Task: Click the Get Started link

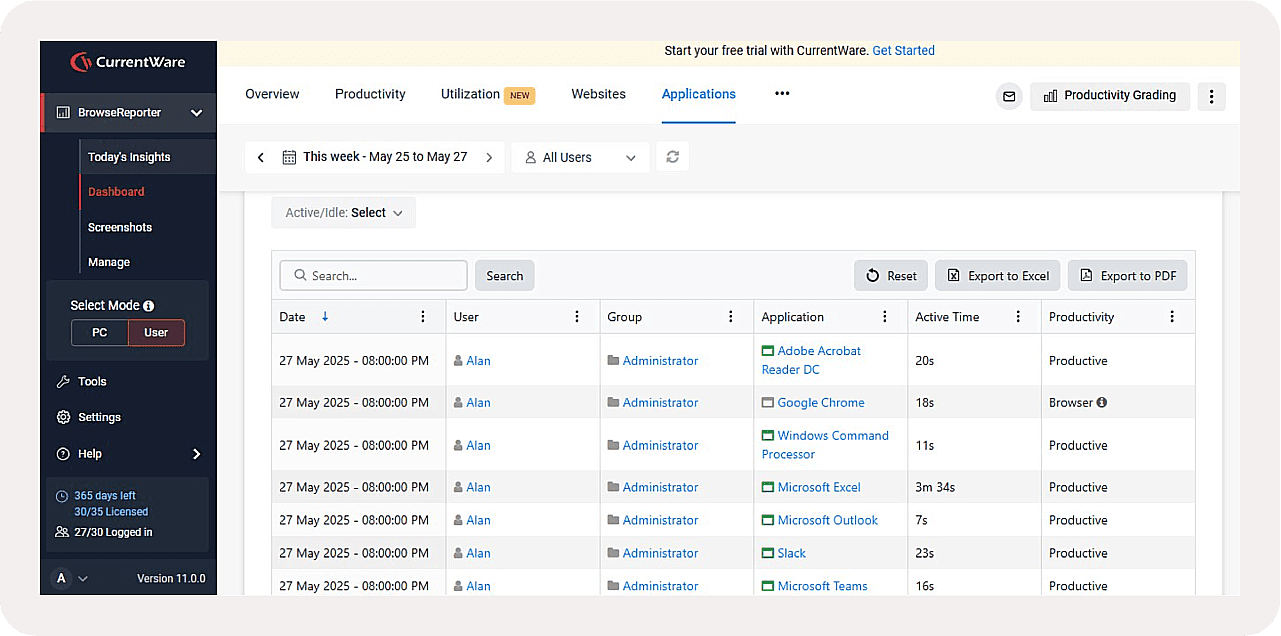Action: click(x=903, y=51)
